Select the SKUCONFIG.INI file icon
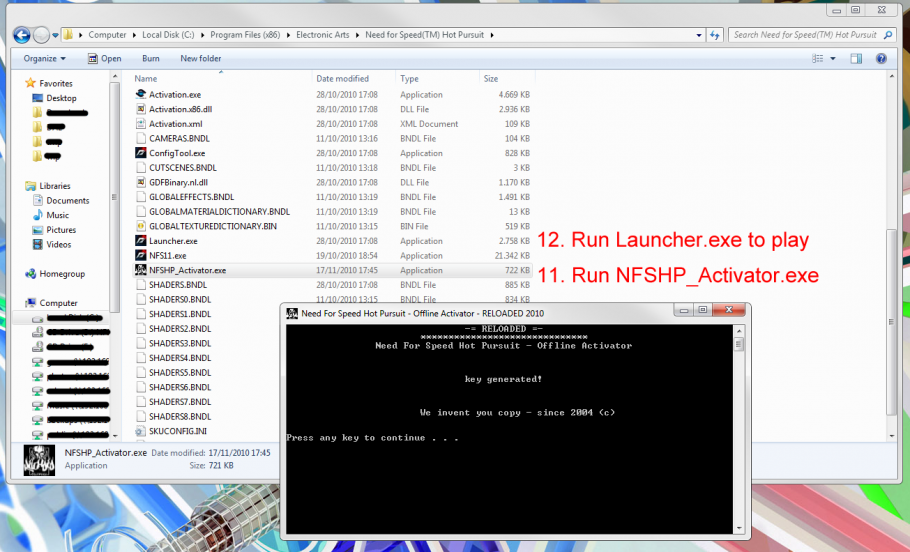910x552 pixels. [140, 431]
